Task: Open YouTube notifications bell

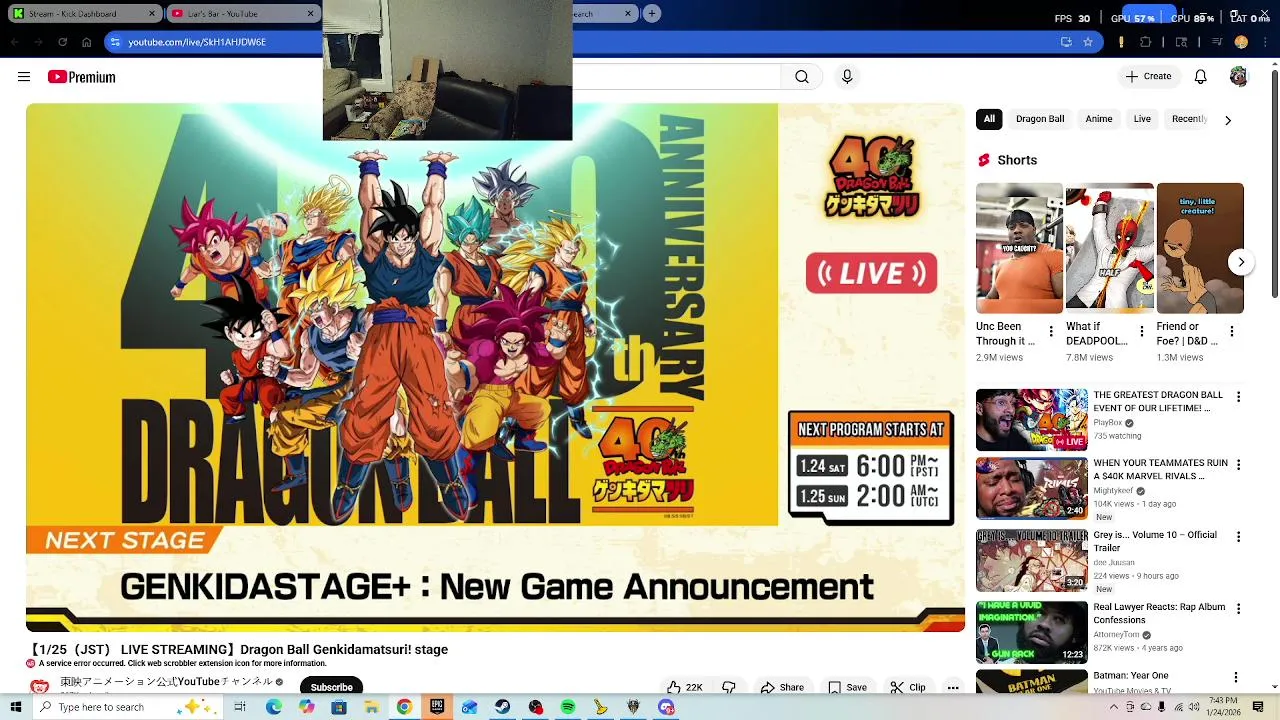Action: coord(1201,77)
